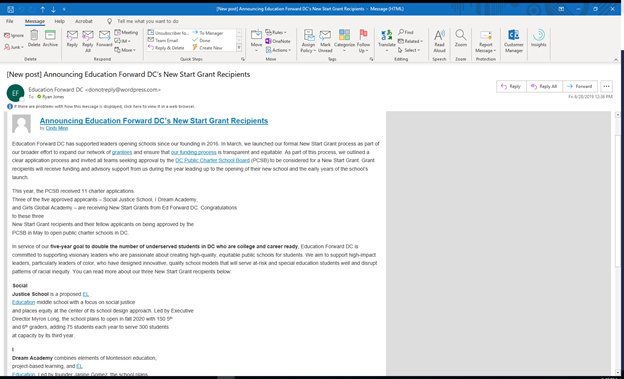Open the Quick Steps dialog launcher

243,59
